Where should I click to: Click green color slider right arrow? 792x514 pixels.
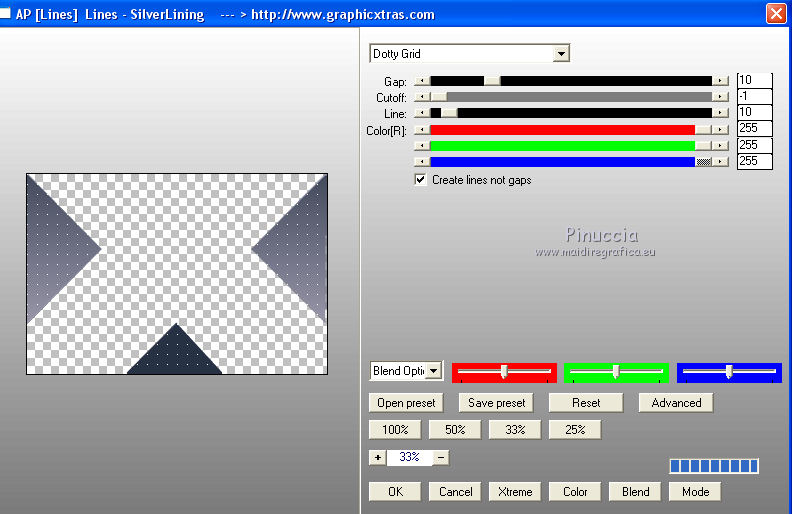pos(720,146)
